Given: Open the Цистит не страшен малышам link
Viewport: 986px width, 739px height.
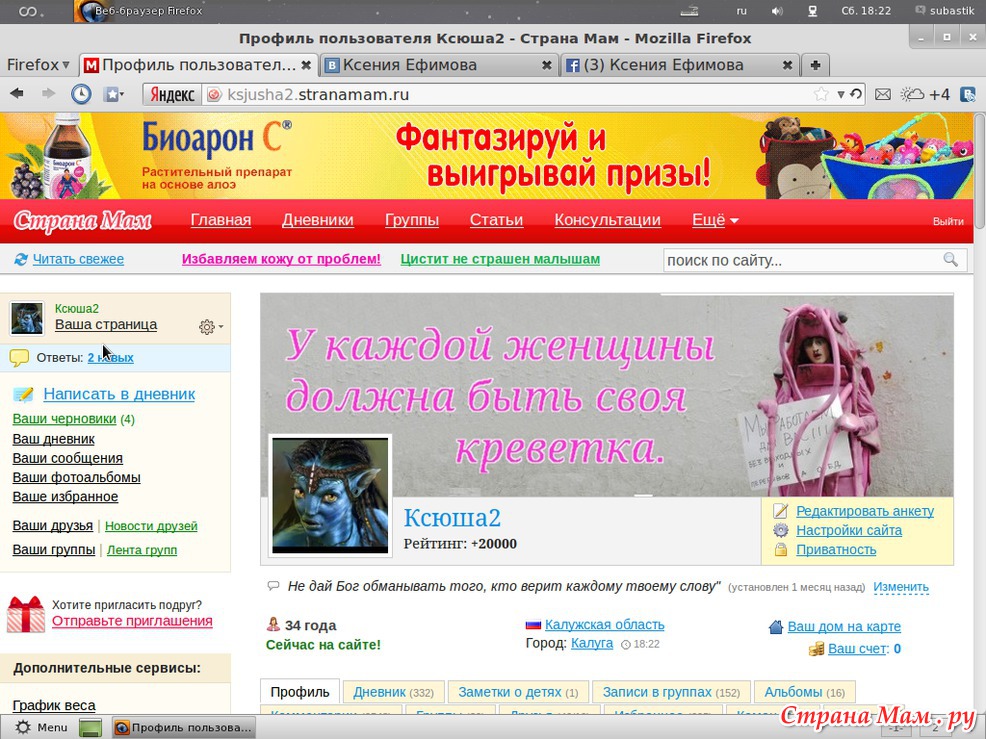Looking at the screenshot, I should tap(500, 259).
